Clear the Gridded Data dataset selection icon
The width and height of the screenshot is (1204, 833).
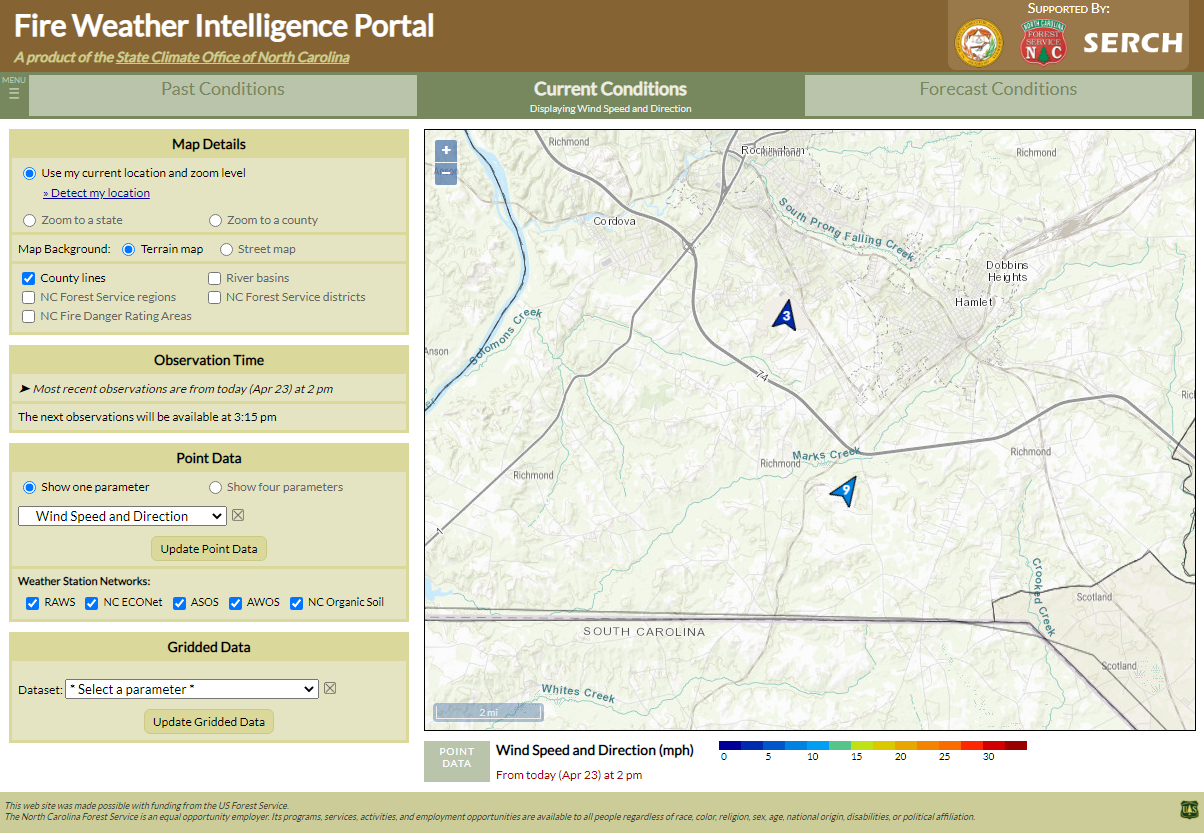pos(330,688)
